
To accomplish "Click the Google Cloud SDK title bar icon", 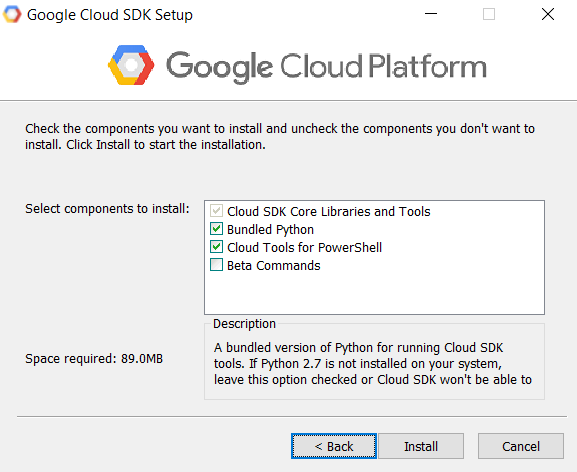I will point(12,14).
